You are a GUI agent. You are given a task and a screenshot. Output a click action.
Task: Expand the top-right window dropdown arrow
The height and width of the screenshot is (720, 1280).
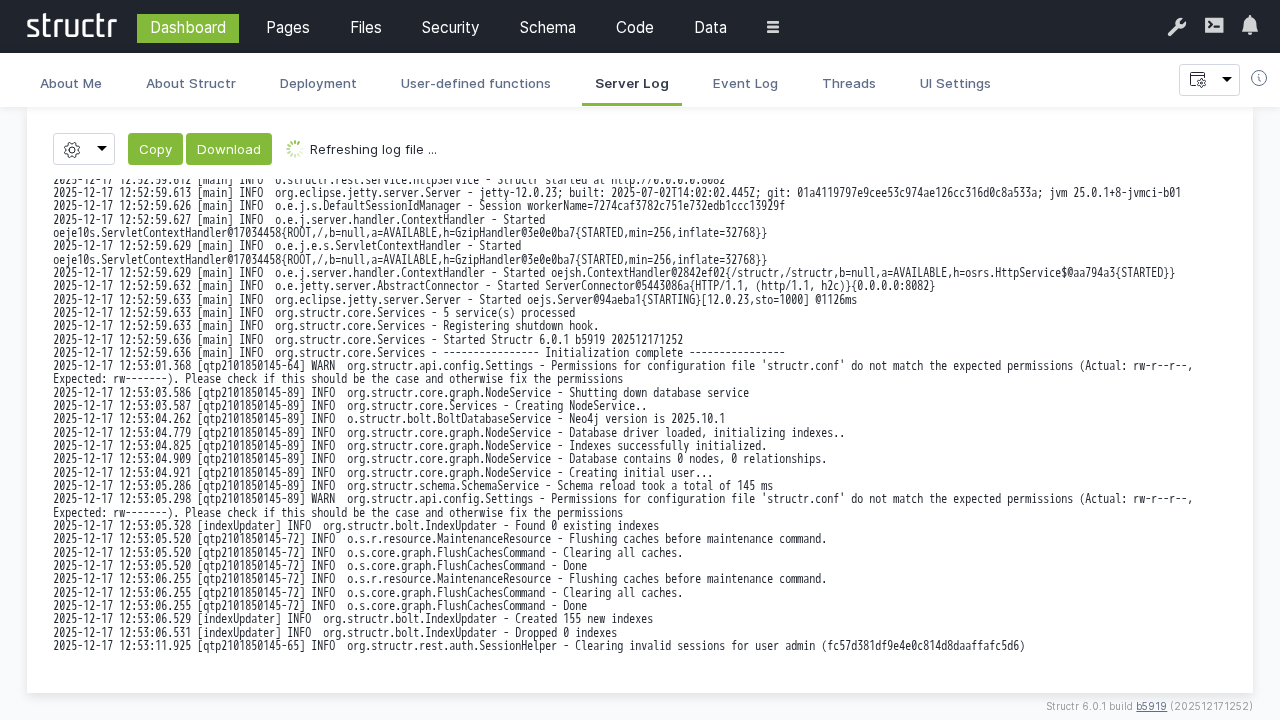1227,80
